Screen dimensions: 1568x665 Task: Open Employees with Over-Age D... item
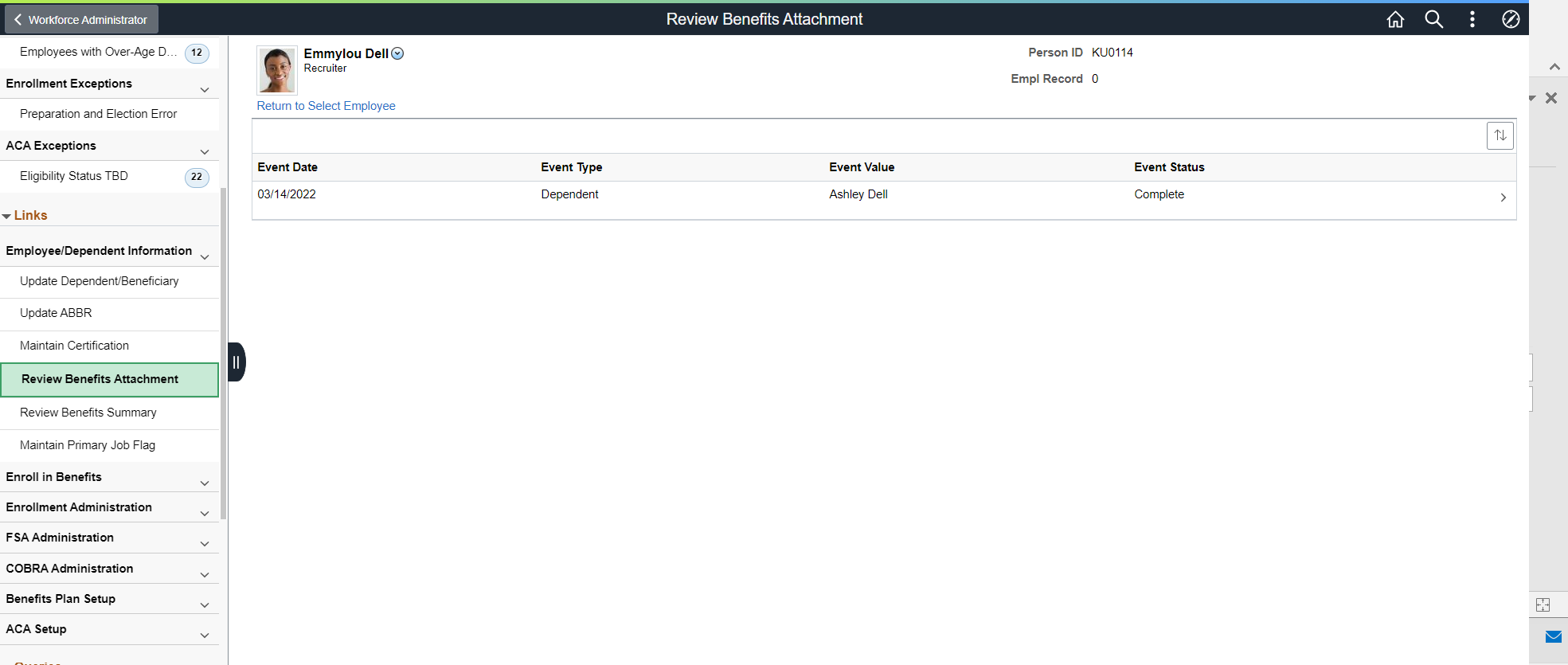[109, 52]
